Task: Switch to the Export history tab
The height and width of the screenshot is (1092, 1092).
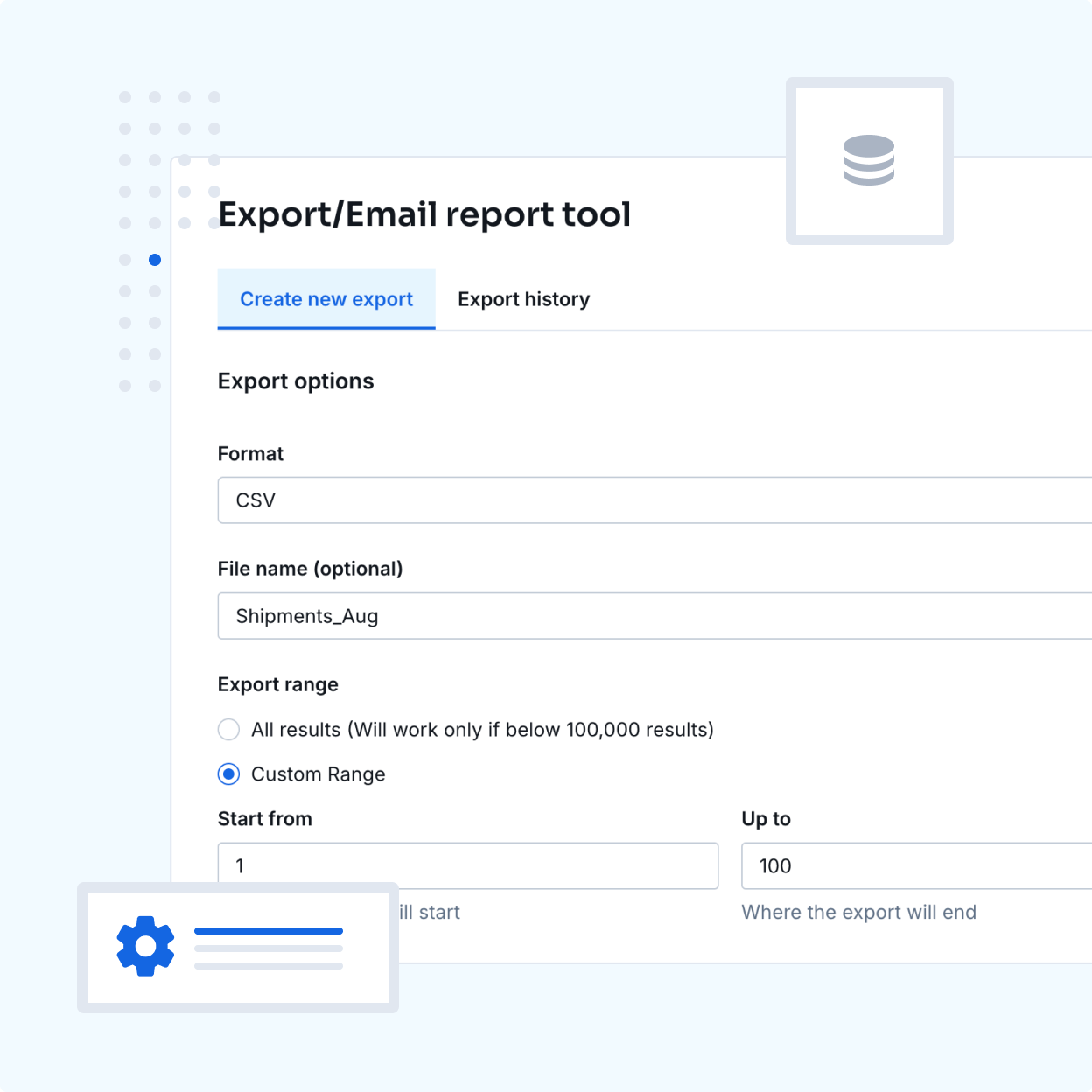Action: (x=523, y=299)
